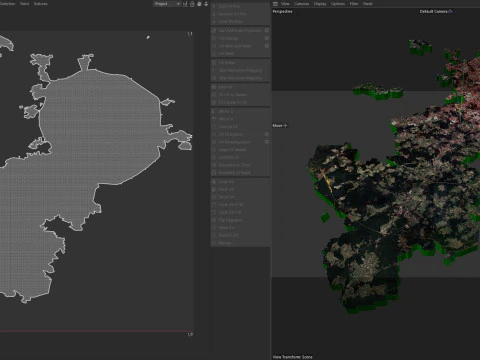Image resolution: width=480 pixels, height=360 pixels.
Task: Open the Selection menu in UV editor
Action: coord(7,4)
